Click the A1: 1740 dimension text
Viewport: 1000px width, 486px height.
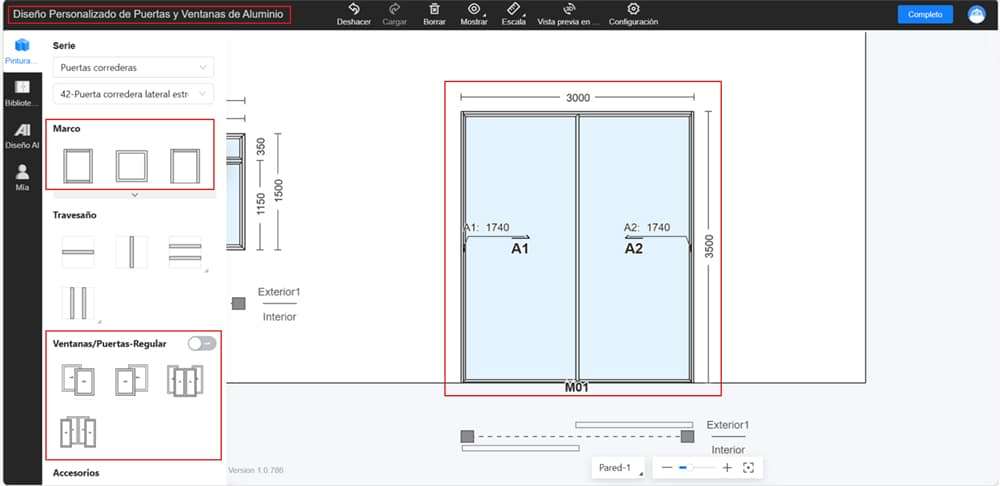pos(486,228)
